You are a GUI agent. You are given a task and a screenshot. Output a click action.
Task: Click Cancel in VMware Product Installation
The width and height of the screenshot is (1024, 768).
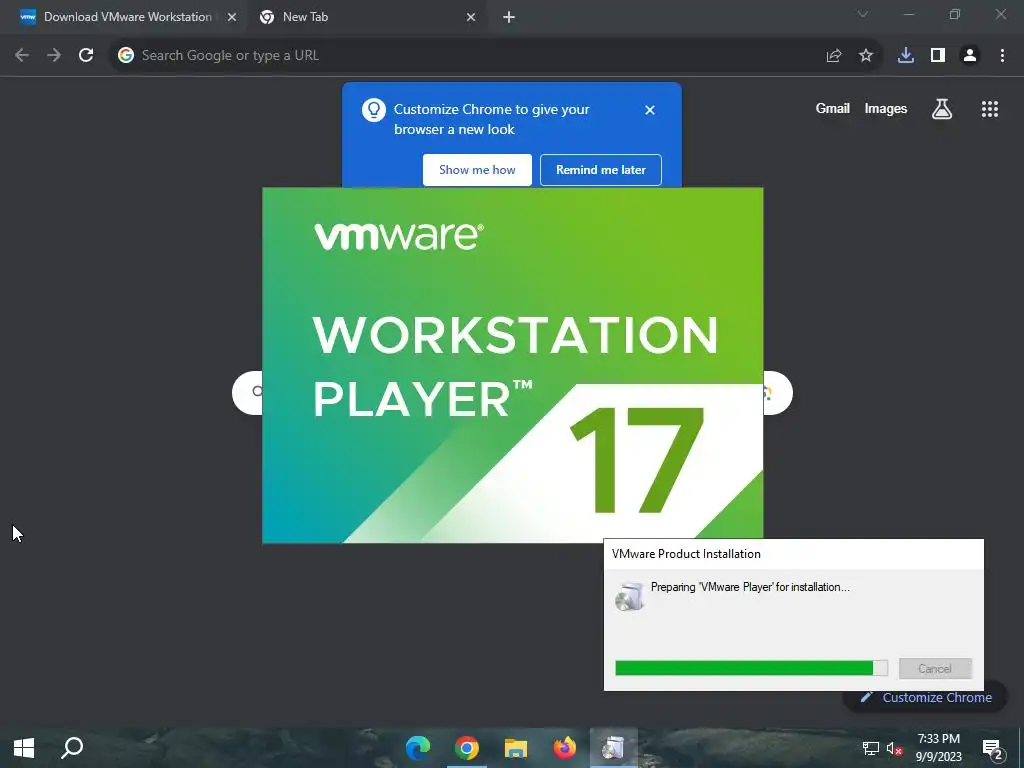(935, 669)
